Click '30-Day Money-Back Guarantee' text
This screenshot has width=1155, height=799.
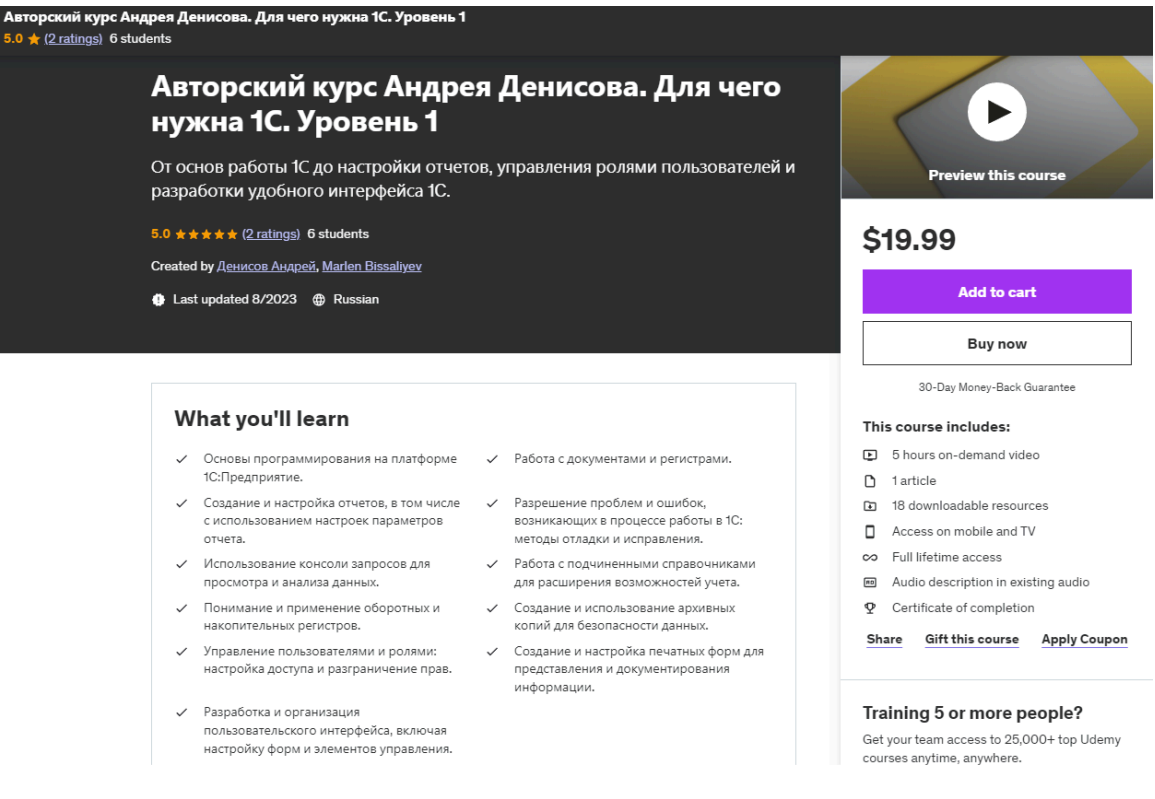point(997,387)
